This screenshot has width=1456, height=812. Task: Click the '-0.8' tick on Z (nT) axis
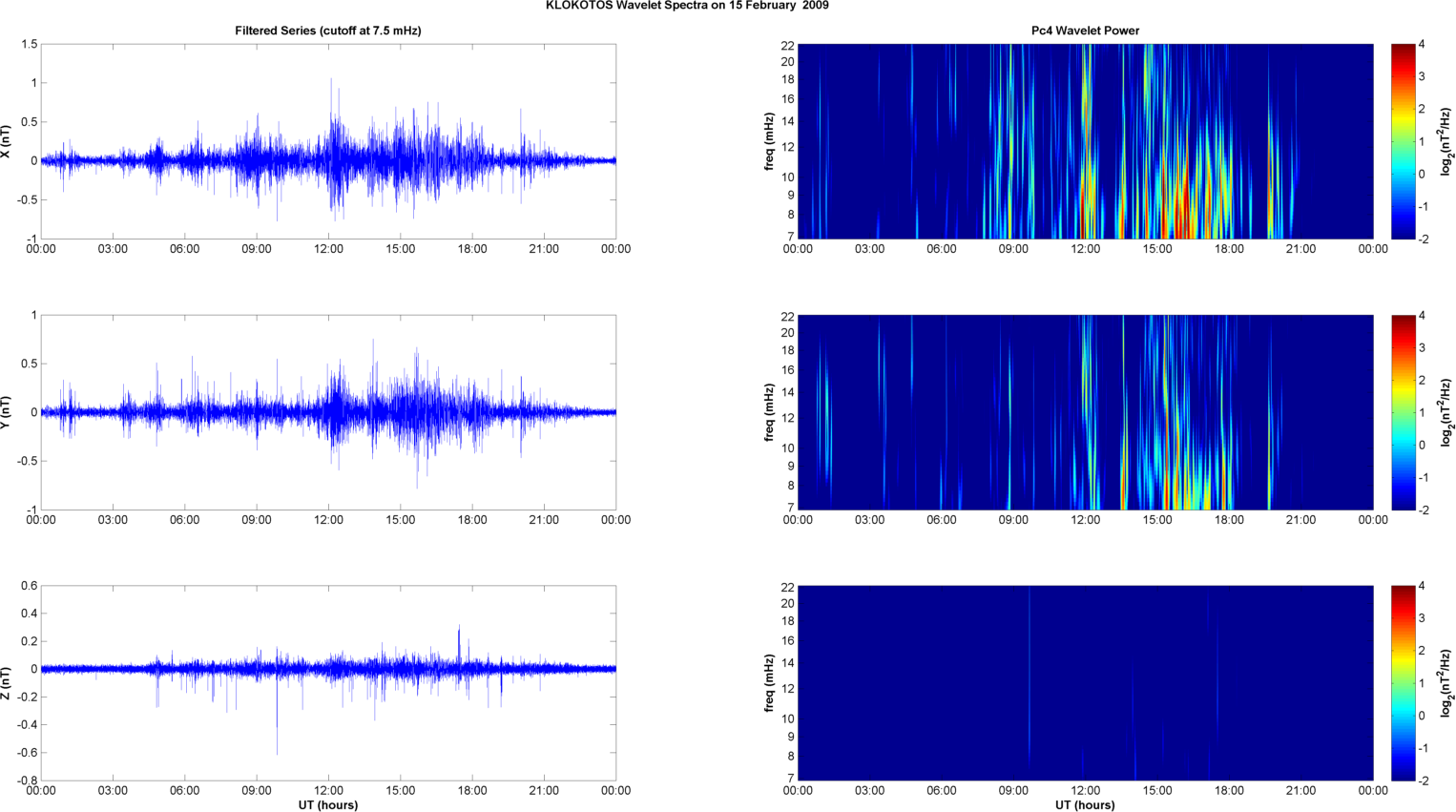point(27,781)
